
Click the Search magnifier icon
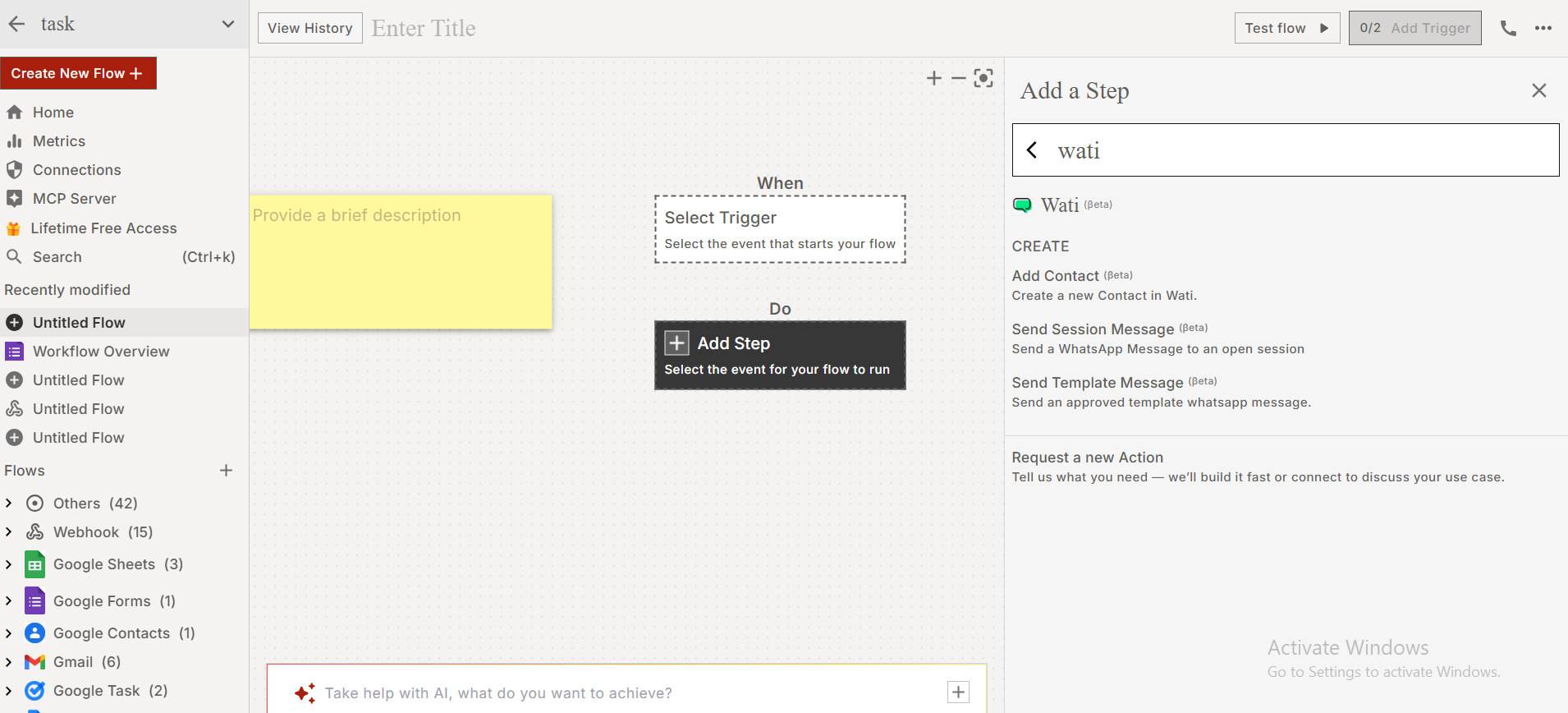pos(14,257)
